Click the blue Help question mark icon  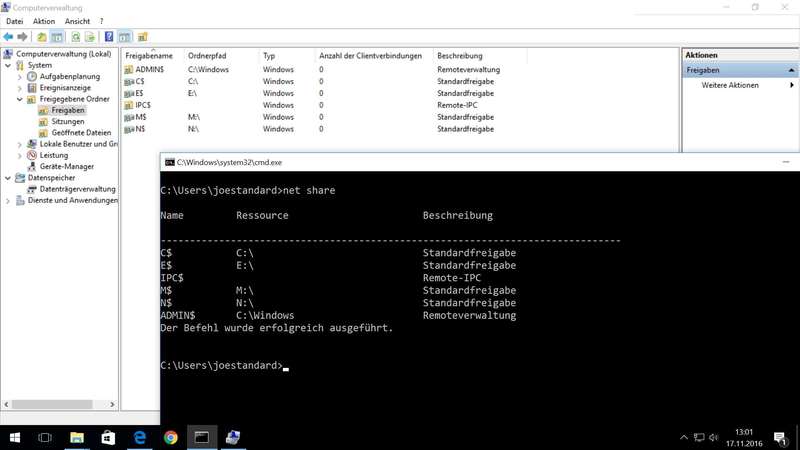(x=109, y=37)
